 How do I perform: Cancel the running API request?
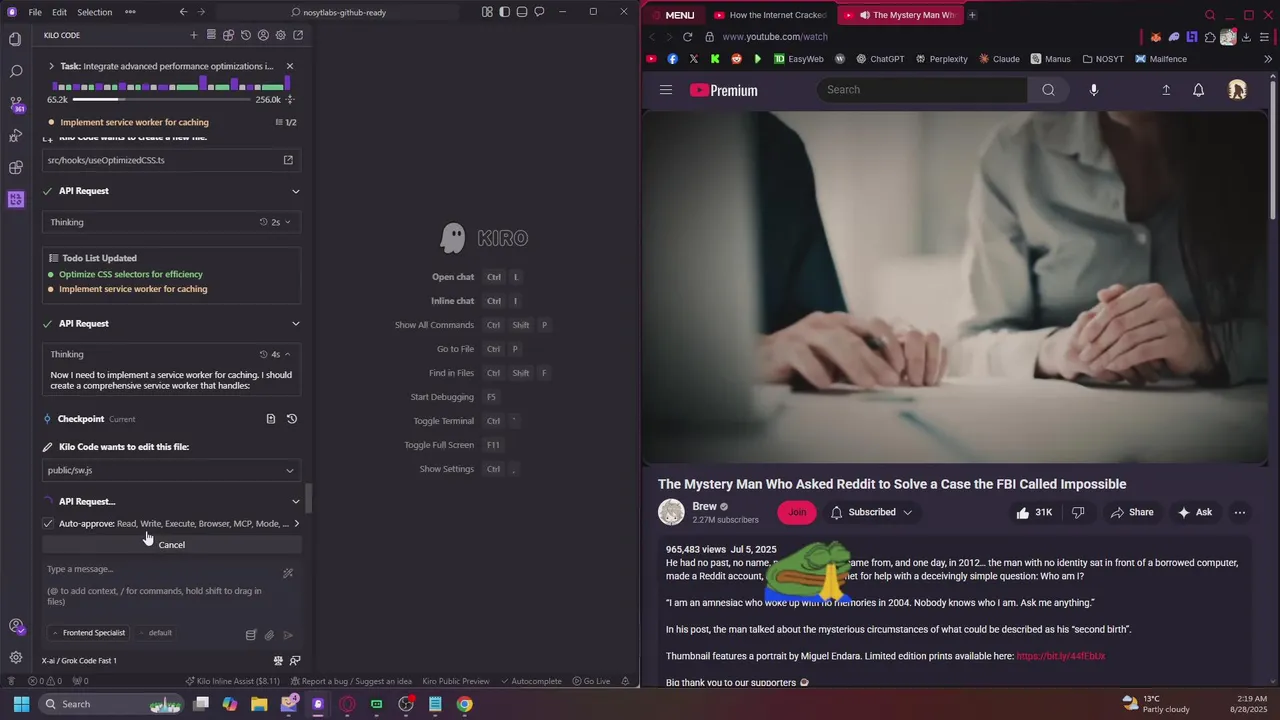click(x=171, y=545)
